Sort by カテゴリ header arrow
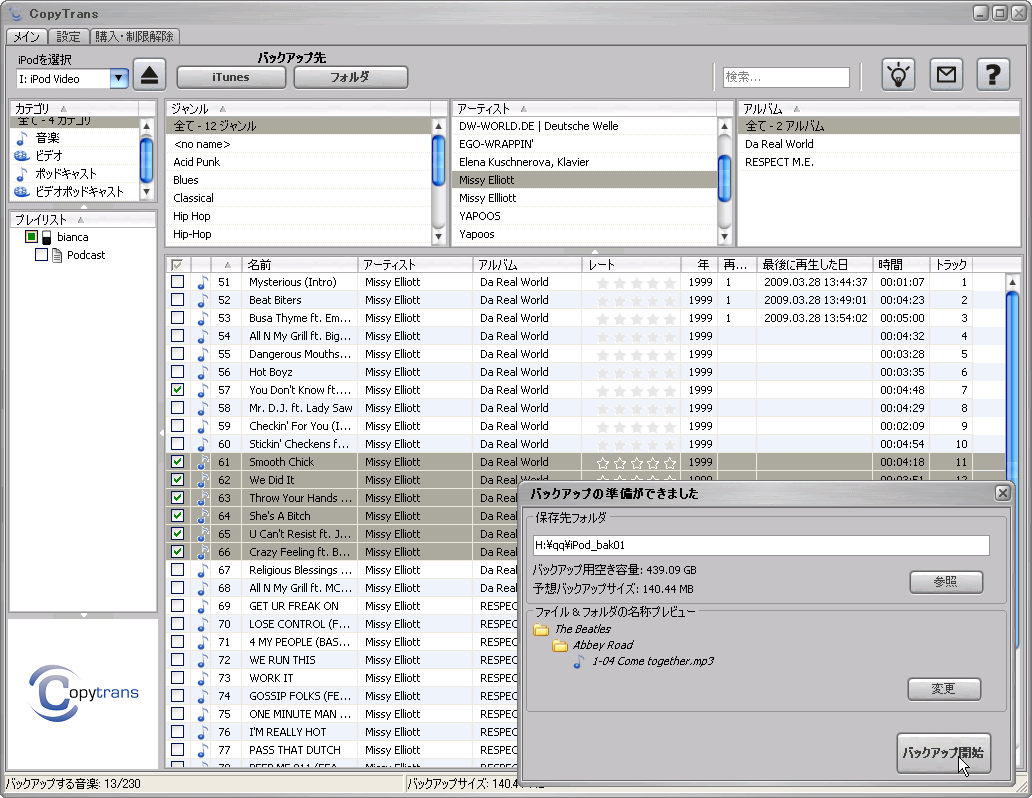Viewport: 1032px width, 798px height. [64, 109]
